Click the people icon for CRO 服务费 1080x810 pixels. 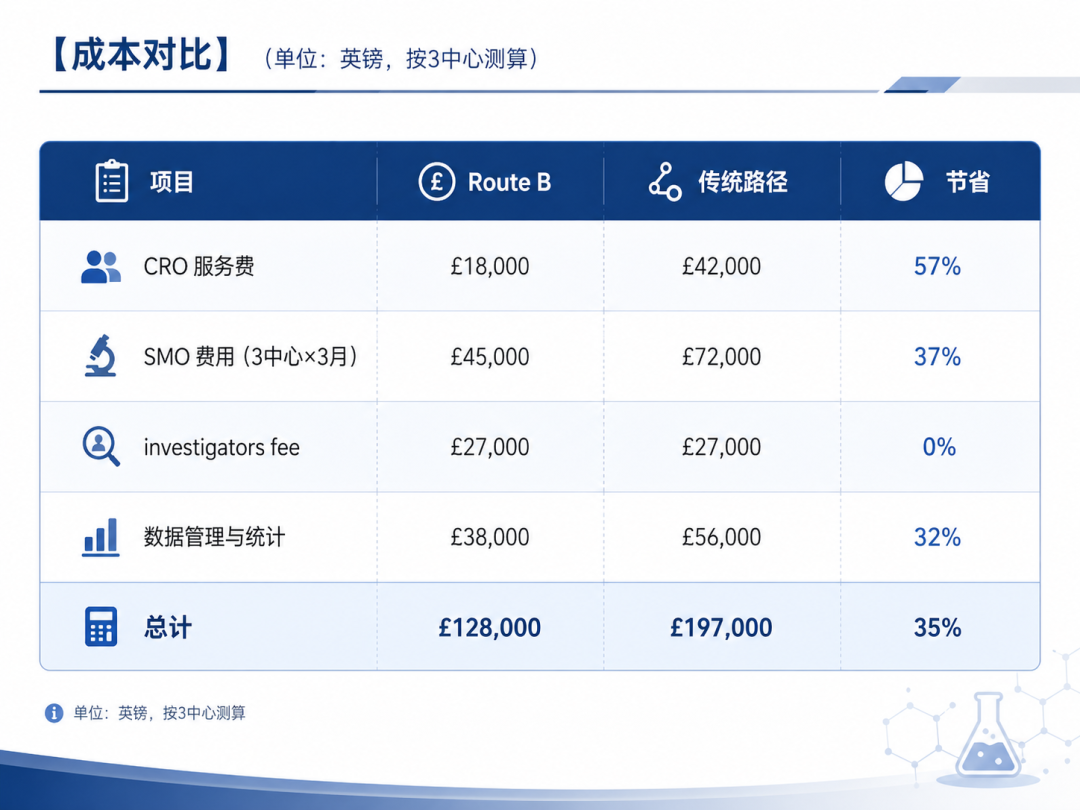101,267
